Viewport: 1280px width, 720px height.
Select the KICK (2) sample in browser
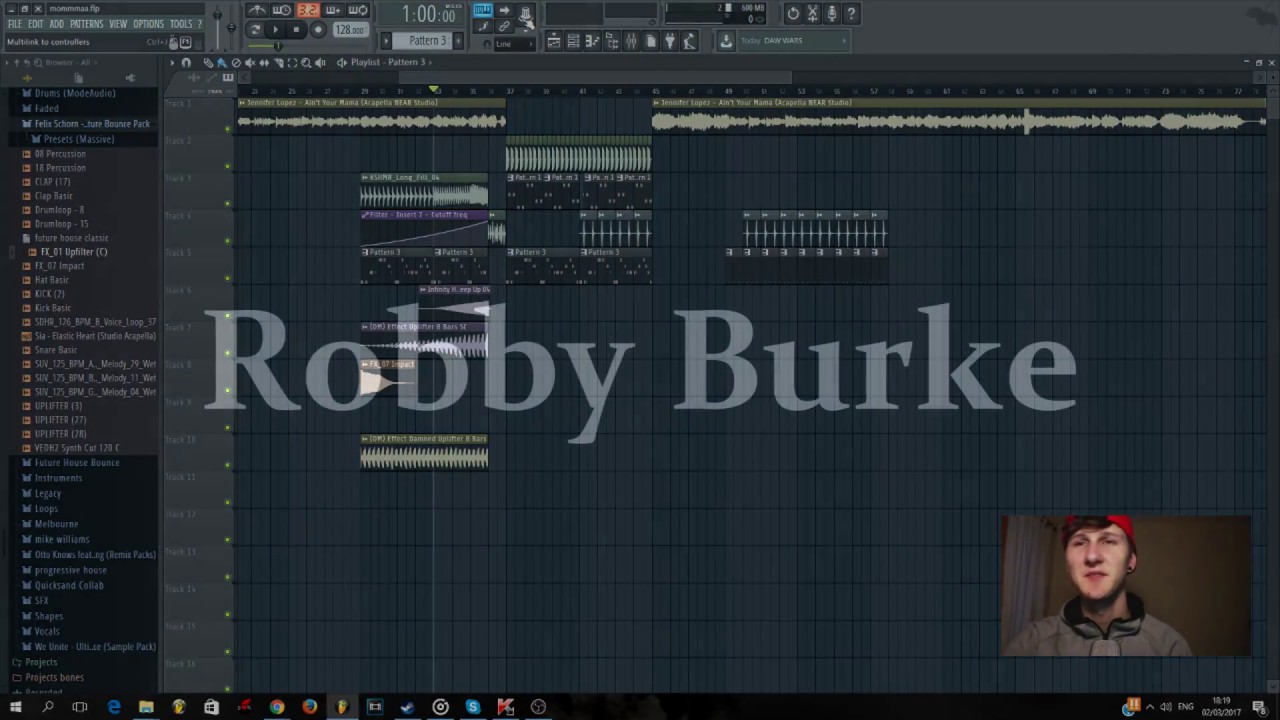(49, 294)
